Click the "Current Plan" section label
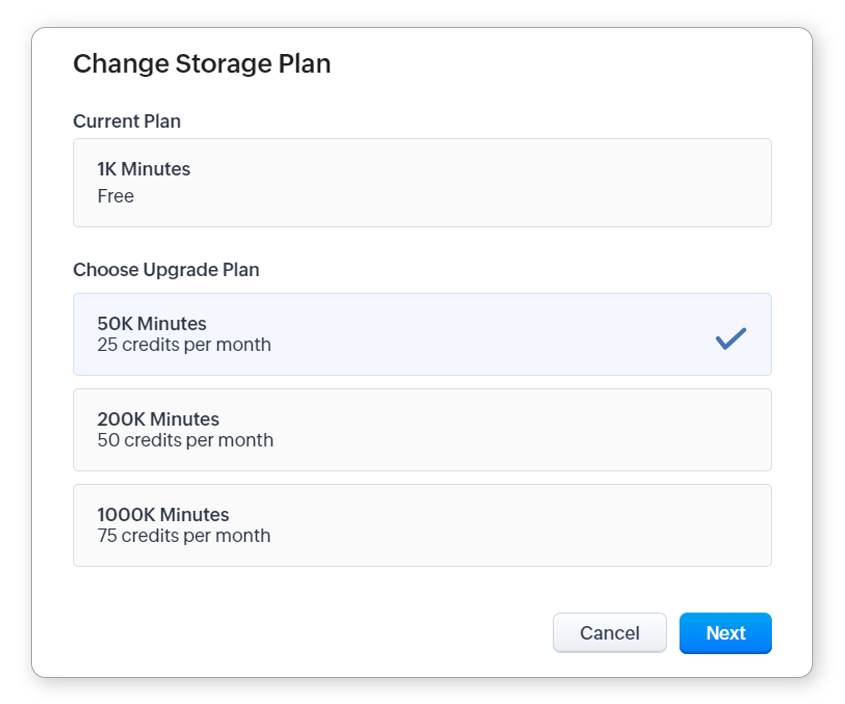 point(127,121)
